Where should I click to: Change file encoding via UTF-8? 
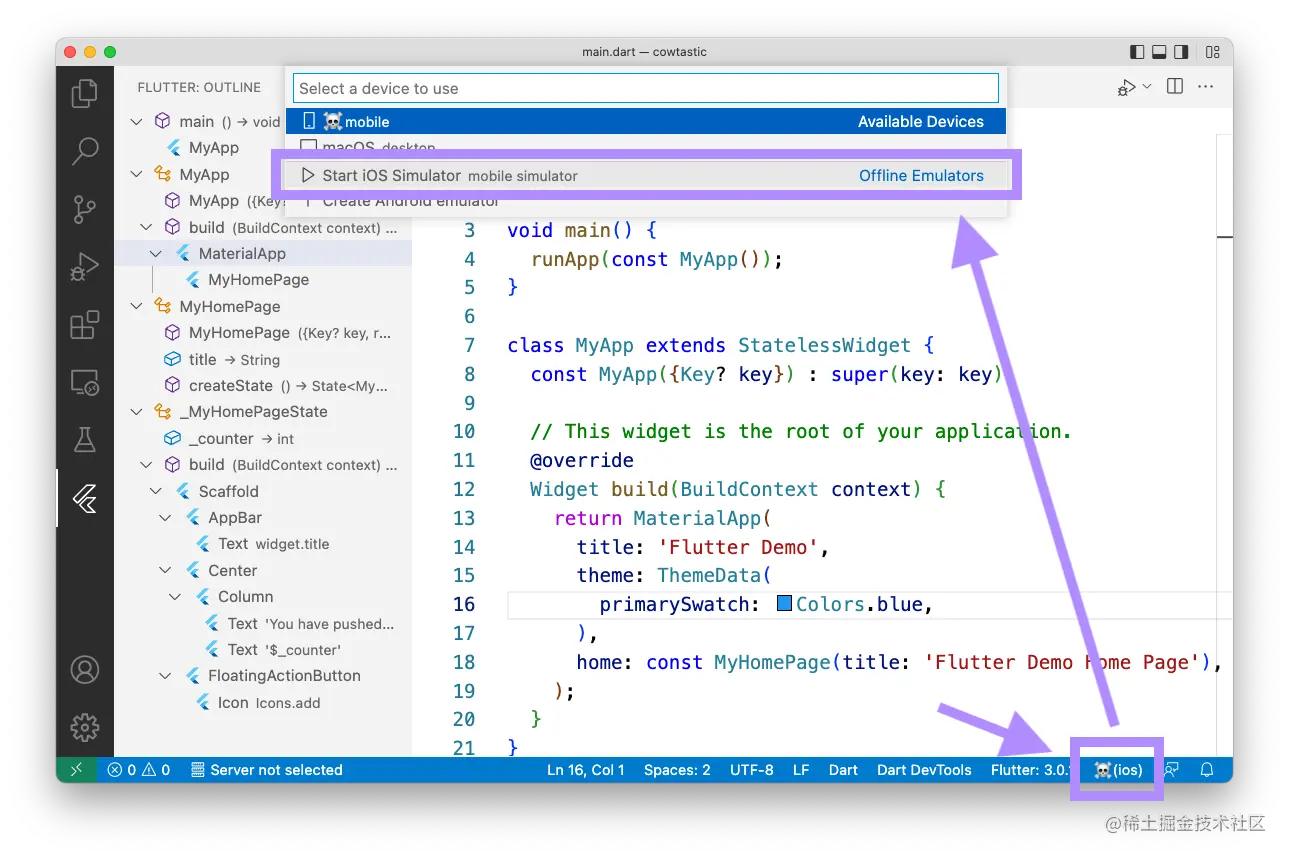752,770
